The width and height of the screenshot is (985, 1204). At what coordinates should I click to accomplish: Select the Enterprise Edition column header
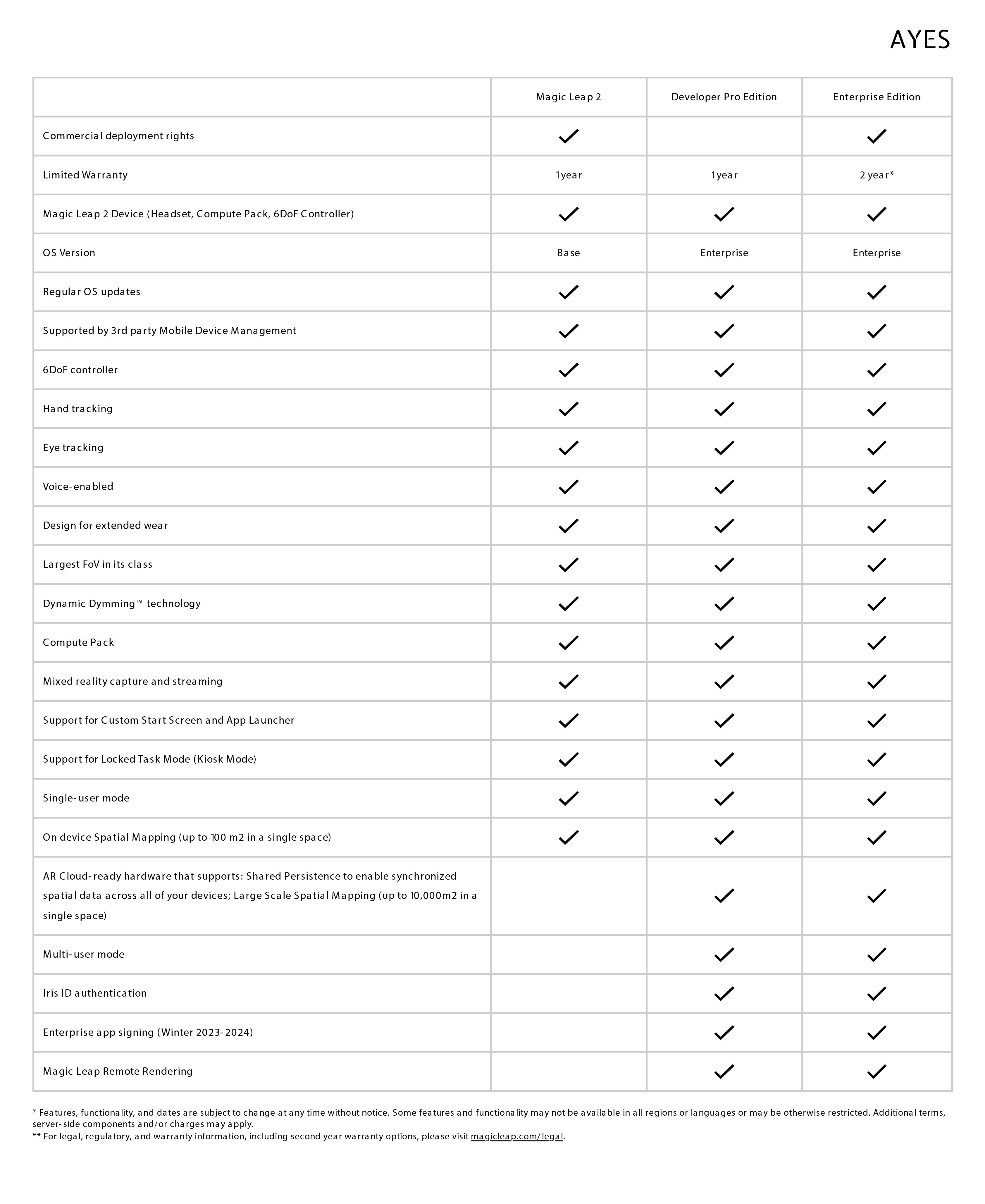[876, 97]
